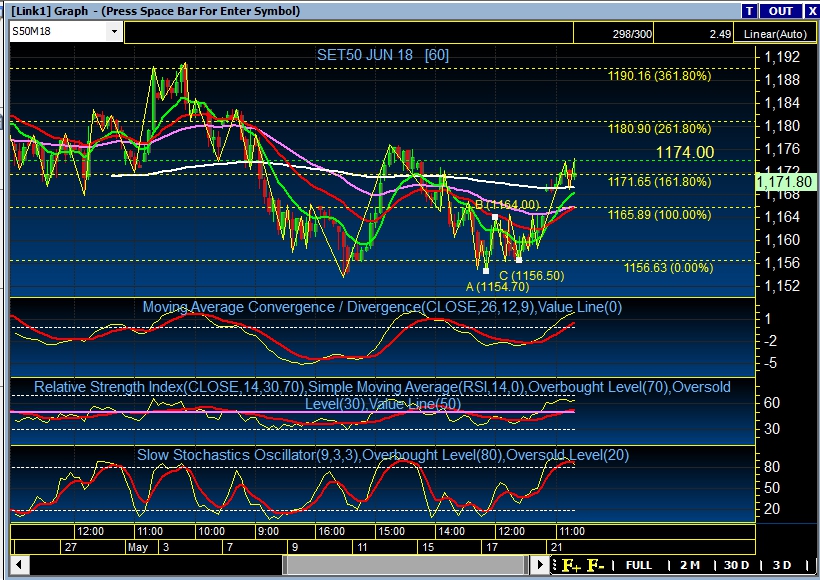Toggle the Linear(Auto) scale mode
Image resolution: width=820 pixels, height=580 pixels.
coord(775,34)
